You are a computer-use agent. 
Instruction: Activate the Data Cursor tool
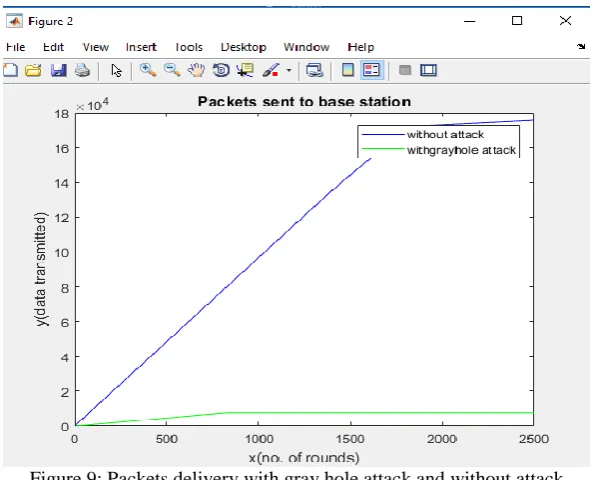pyautogui.click(x=245, y=70)
